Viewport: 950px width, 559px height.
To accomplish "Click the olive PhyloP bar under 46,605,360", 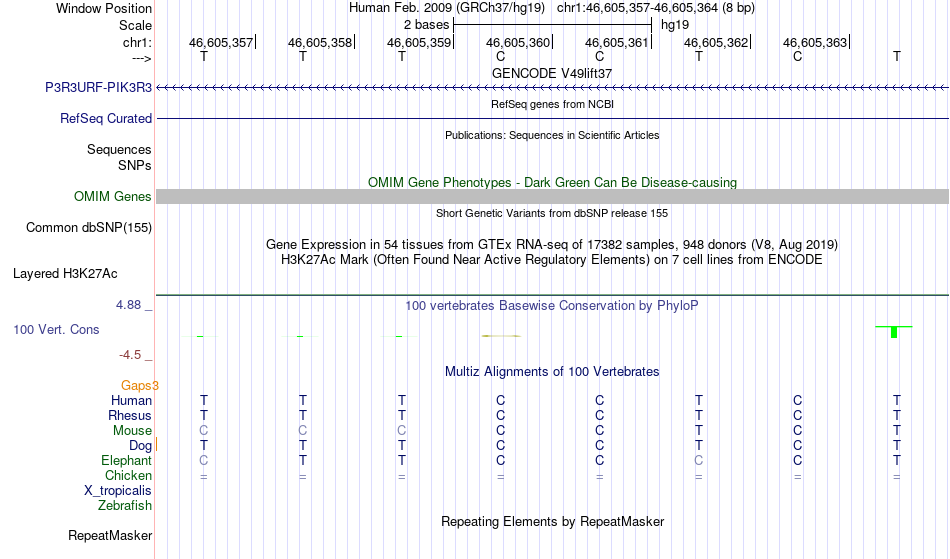I will [x=501, y=336].
